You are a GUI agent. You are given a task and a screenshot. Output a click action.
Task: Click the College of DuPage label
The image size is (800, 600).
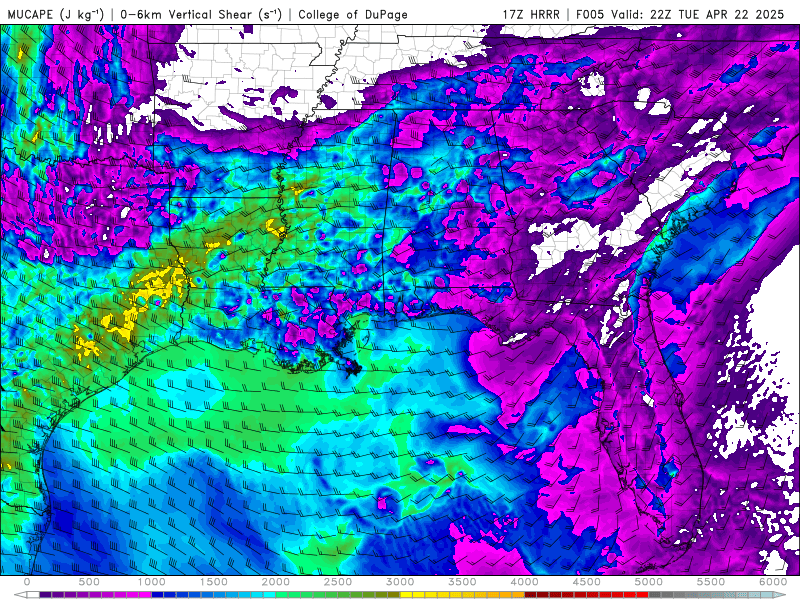pyautogui.click(x=353, y=14)
